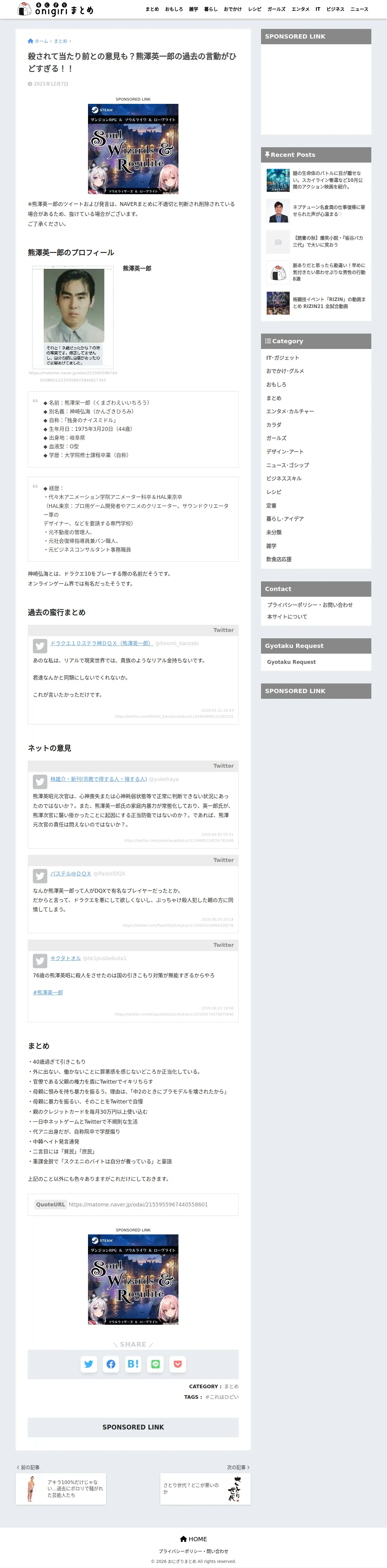
Task: Open ニュース in the top navigation
Action: click(x=359, y=9)
